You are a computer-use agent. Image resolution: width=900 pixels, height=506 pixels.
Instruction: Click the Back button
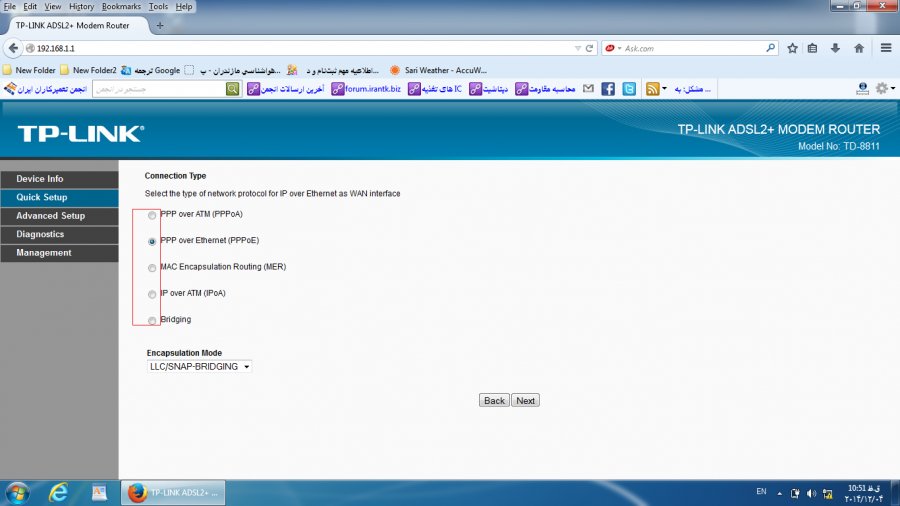(494, 400)
